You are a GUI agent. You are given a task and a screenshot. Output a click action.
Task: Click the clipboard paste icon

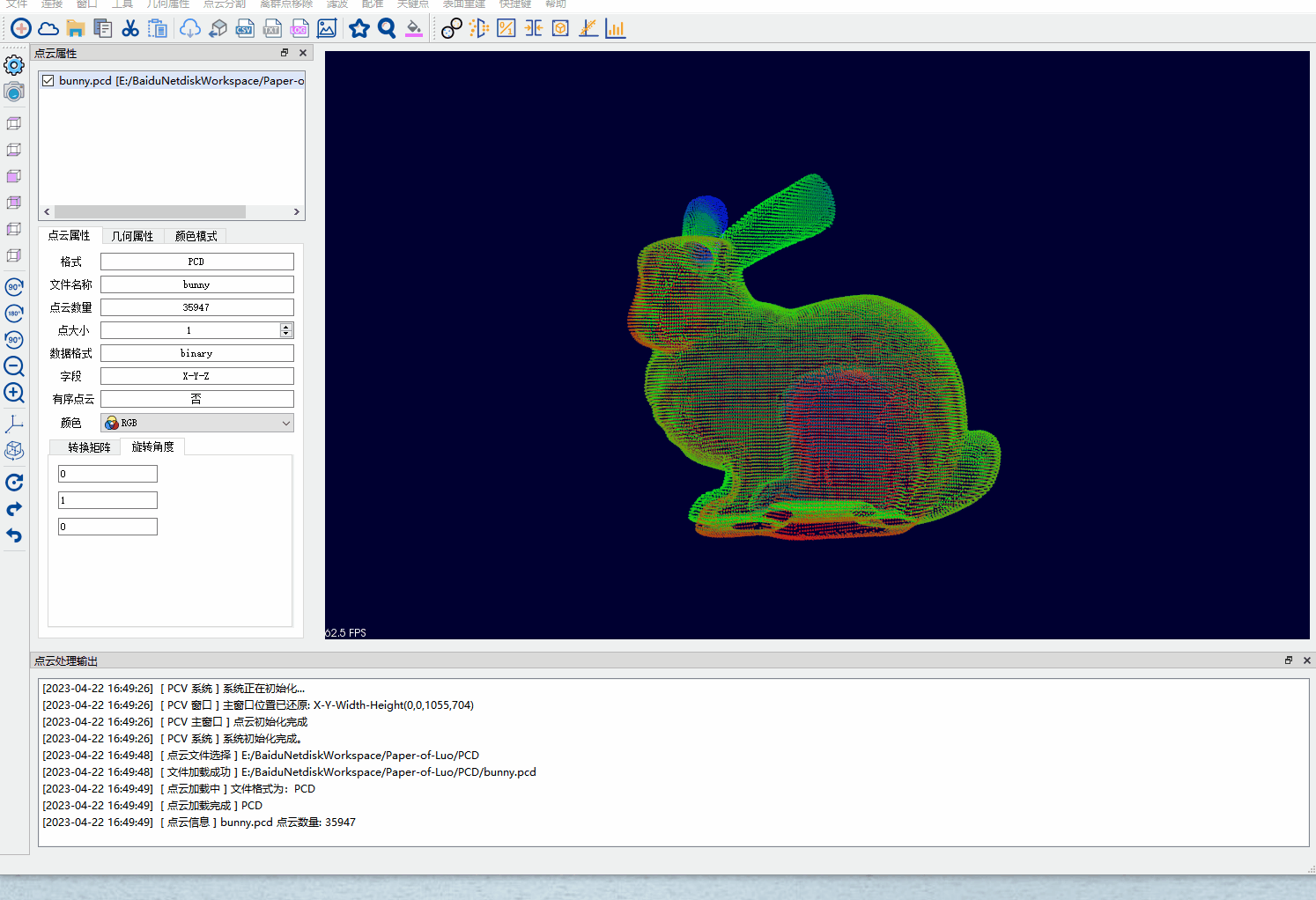(x=158, y=29)
